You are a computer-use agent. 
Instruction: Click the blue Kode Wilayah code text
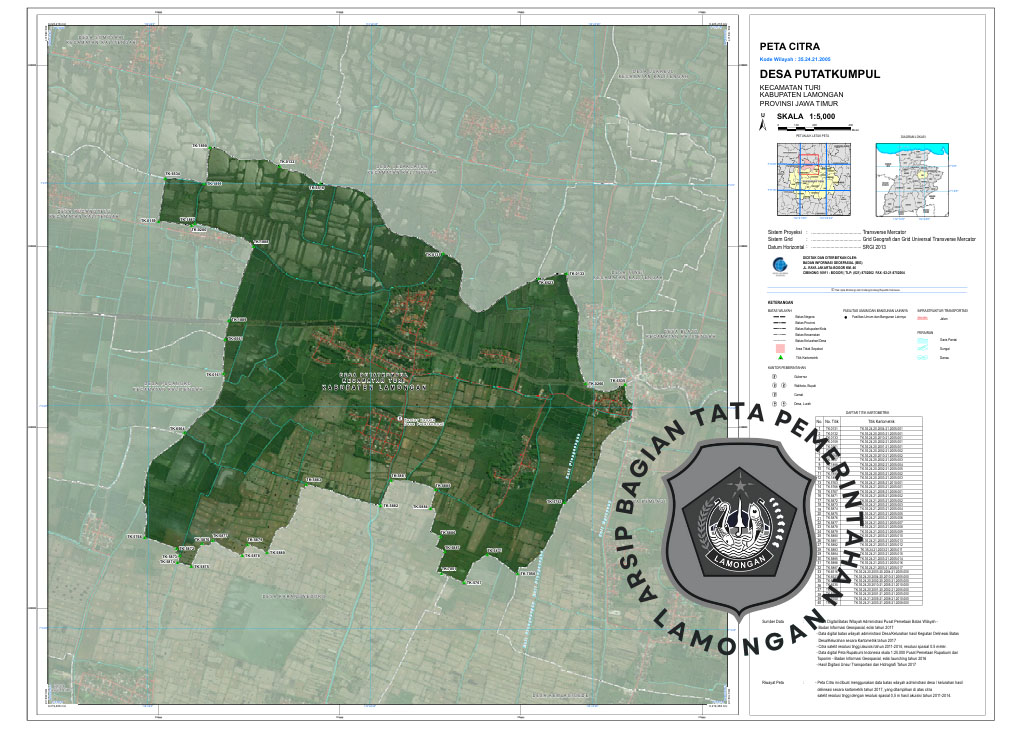coord(796,59)
